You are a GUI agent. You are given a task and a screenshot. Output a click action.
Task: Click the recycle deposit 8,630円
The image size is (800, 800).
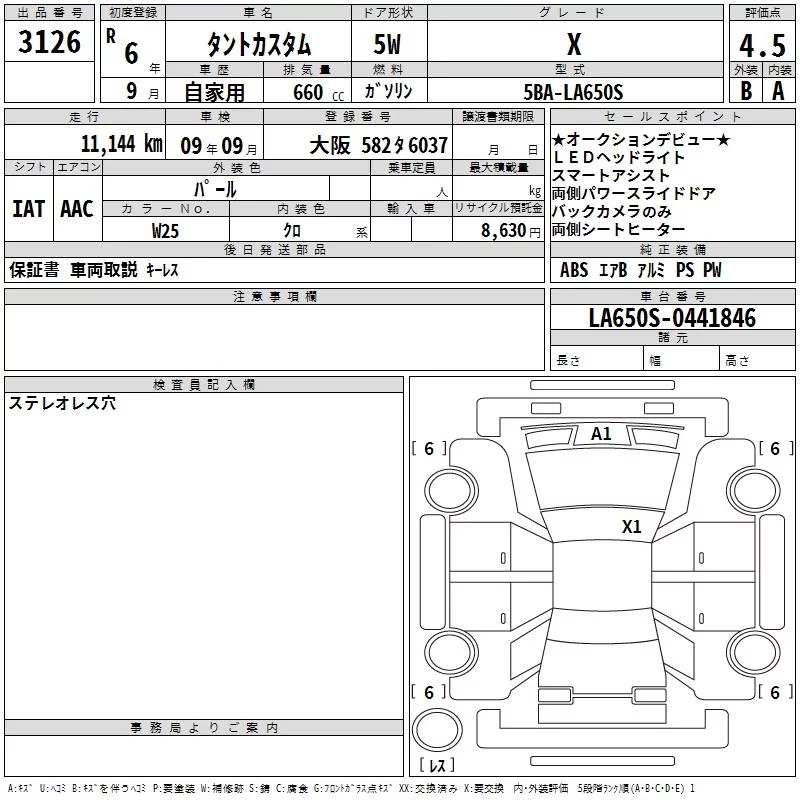511,231
